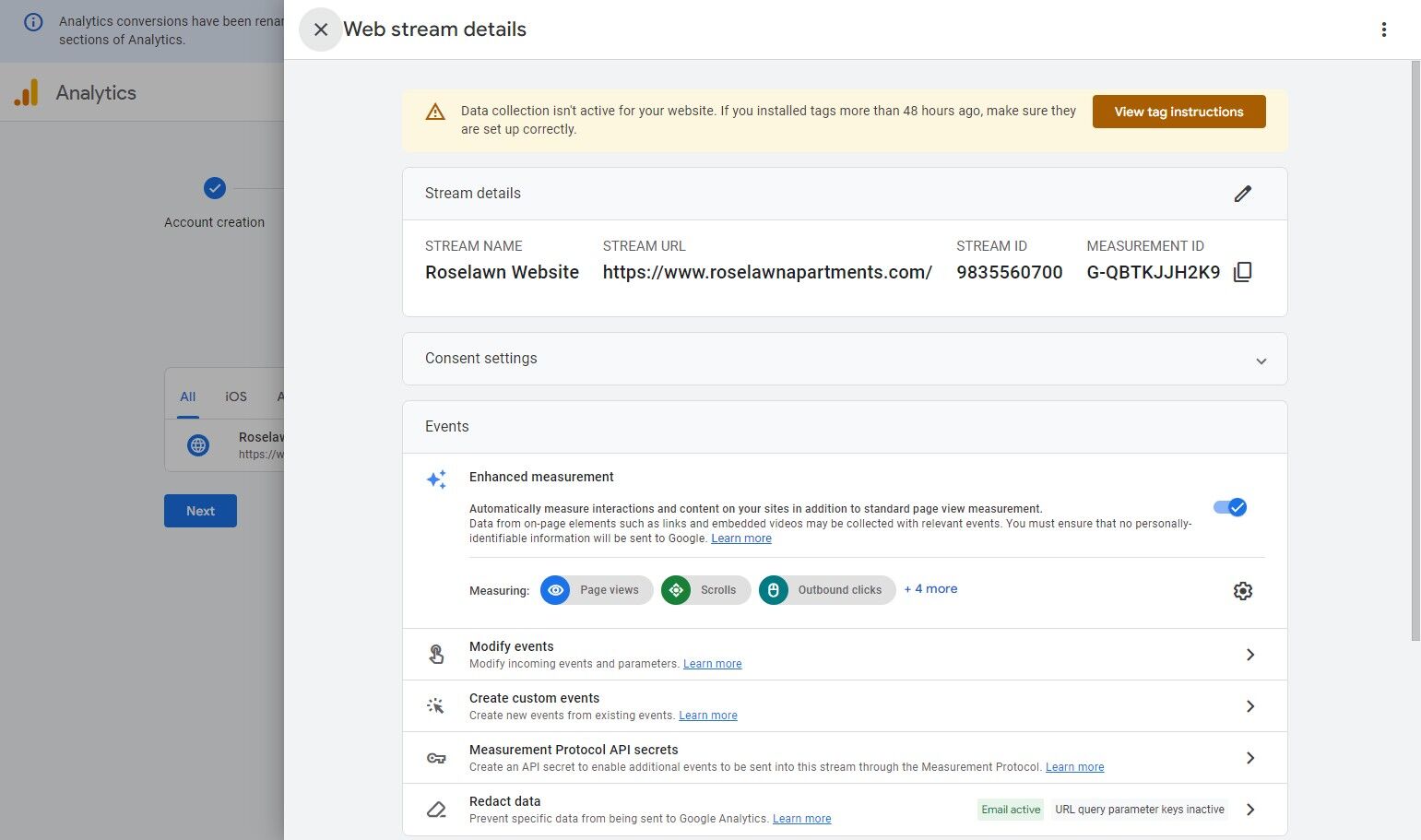Open the three-dot more options menu

(x=1383, y=30)
